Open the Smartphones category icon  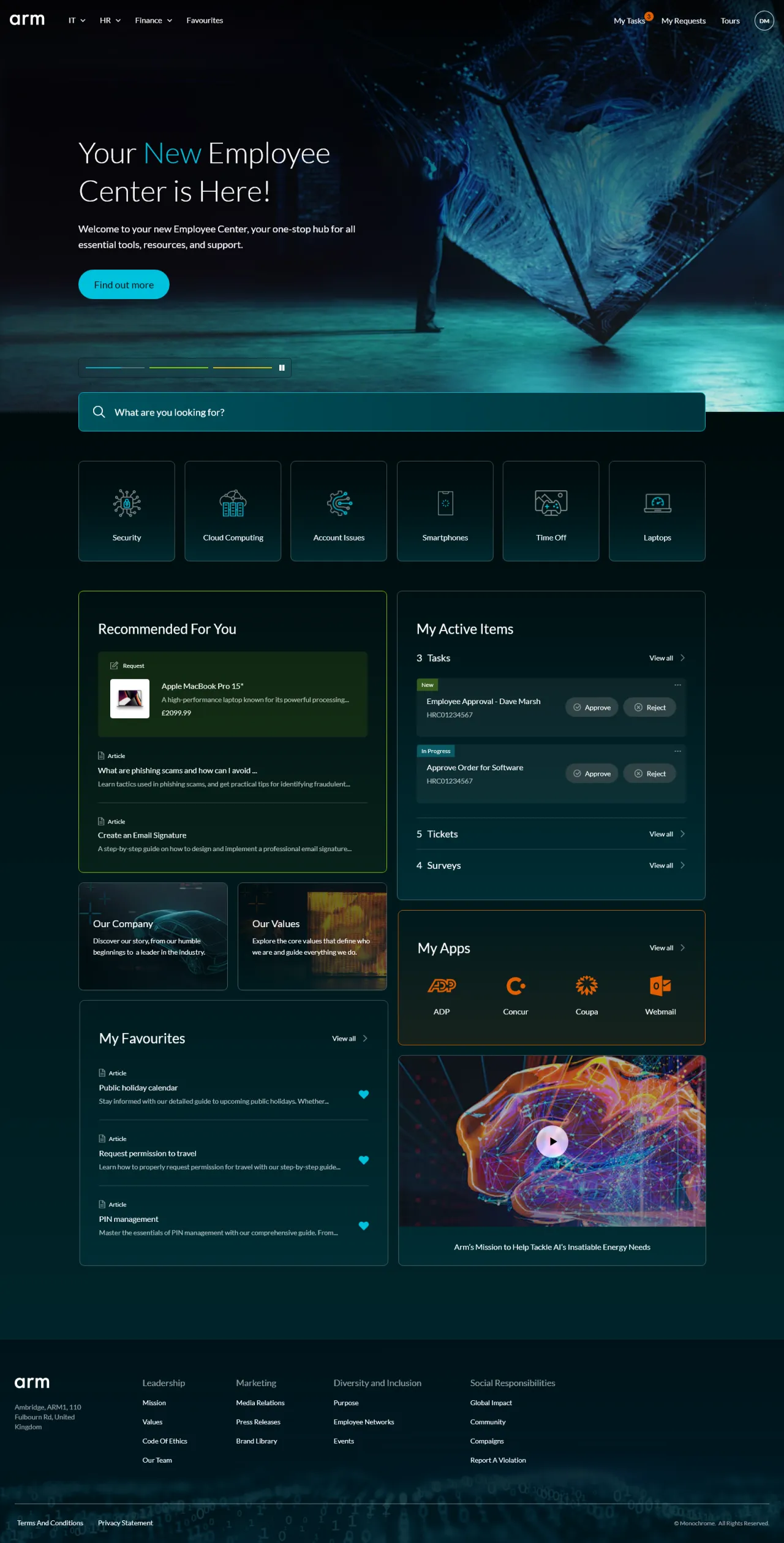point(445,503)
